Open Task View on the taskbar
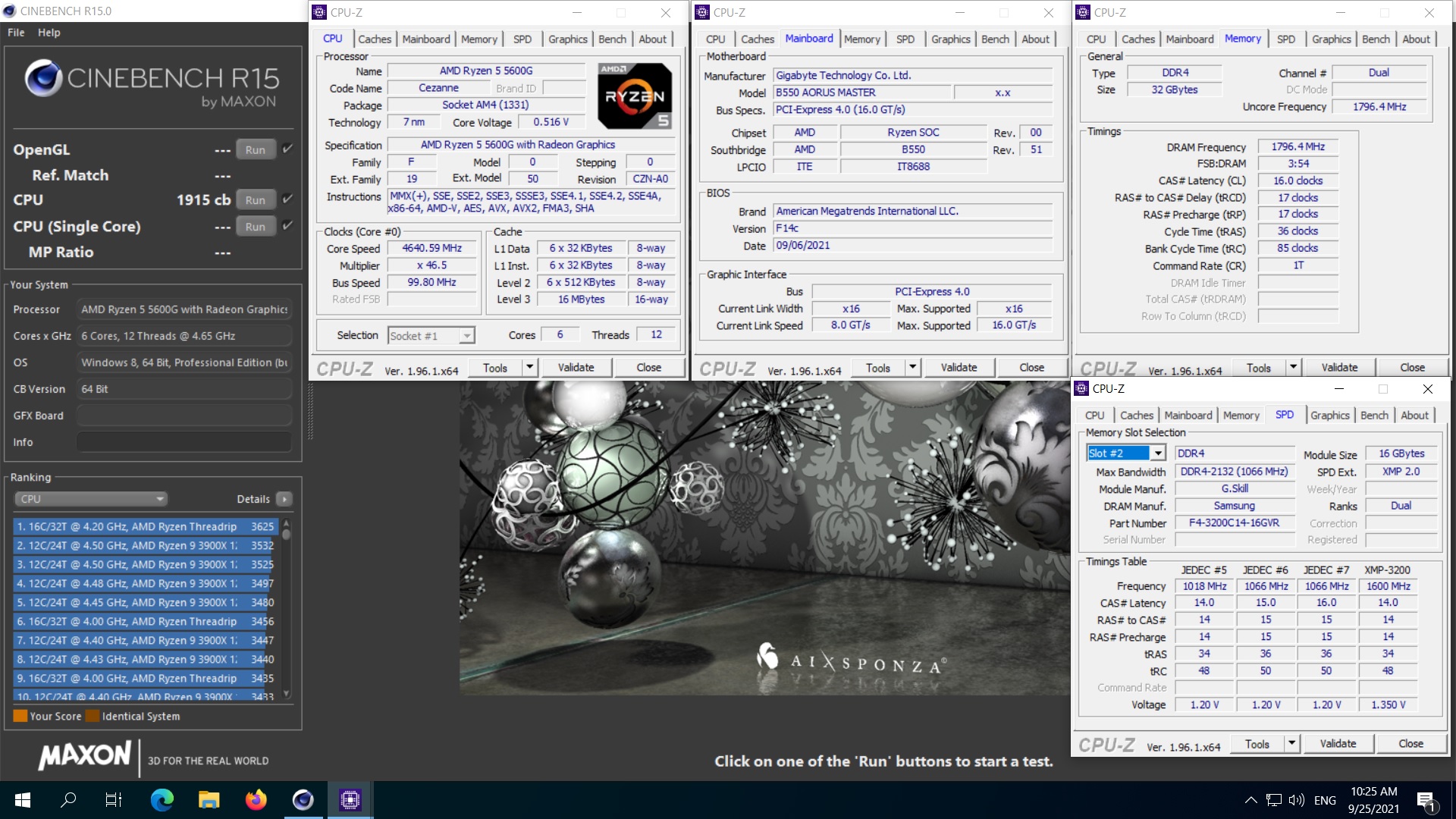Screen dimensions: 1456x819 114,800
